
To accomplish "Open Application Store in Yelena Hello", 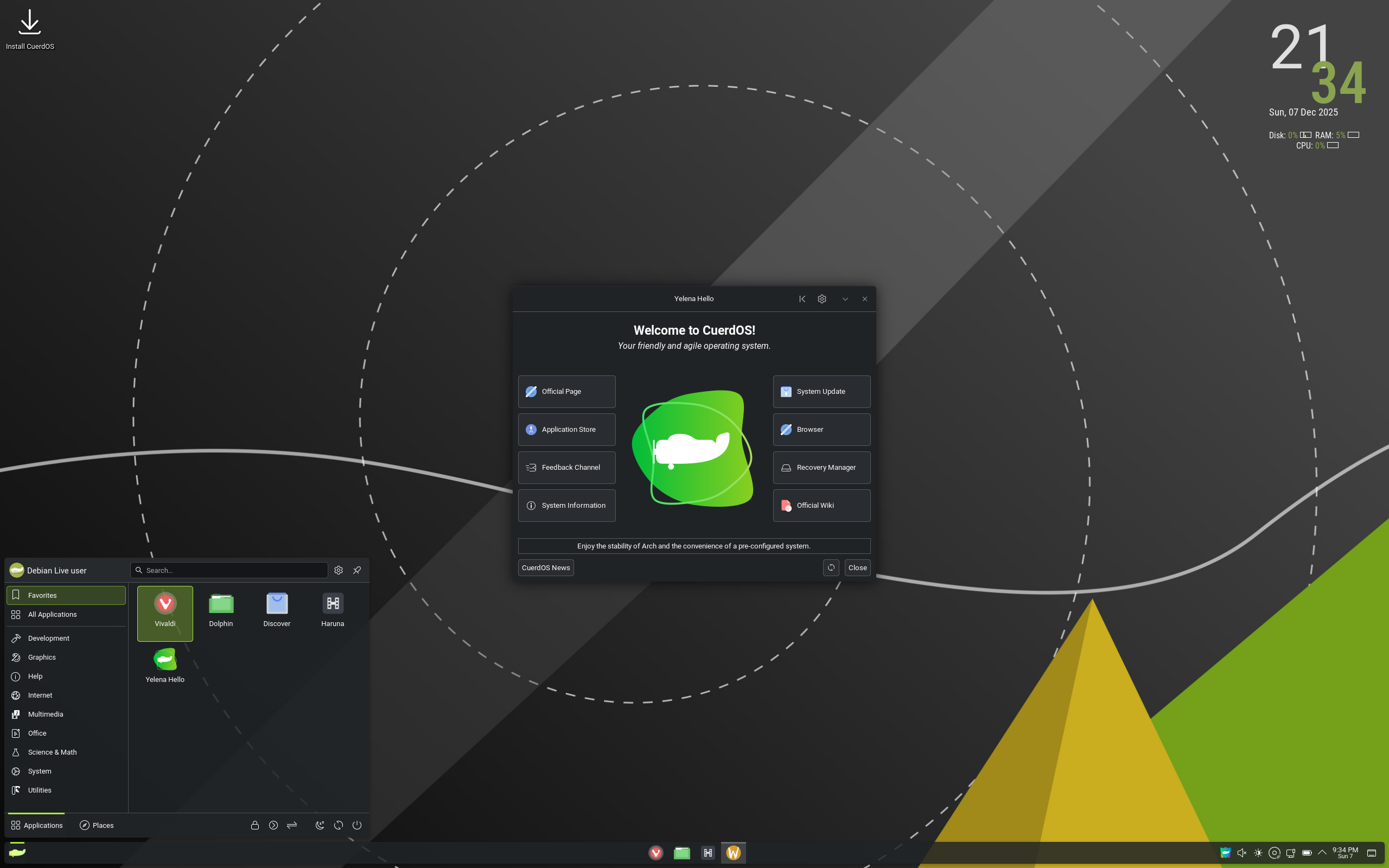I will click(566, 430).
